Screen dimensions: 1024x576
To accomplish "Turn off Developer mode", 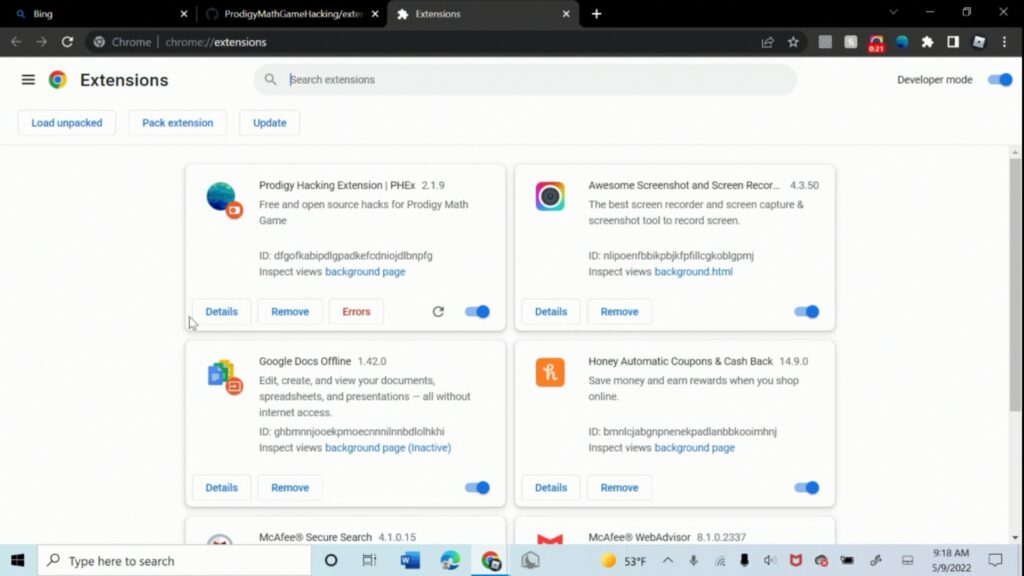I will [999, 80].
